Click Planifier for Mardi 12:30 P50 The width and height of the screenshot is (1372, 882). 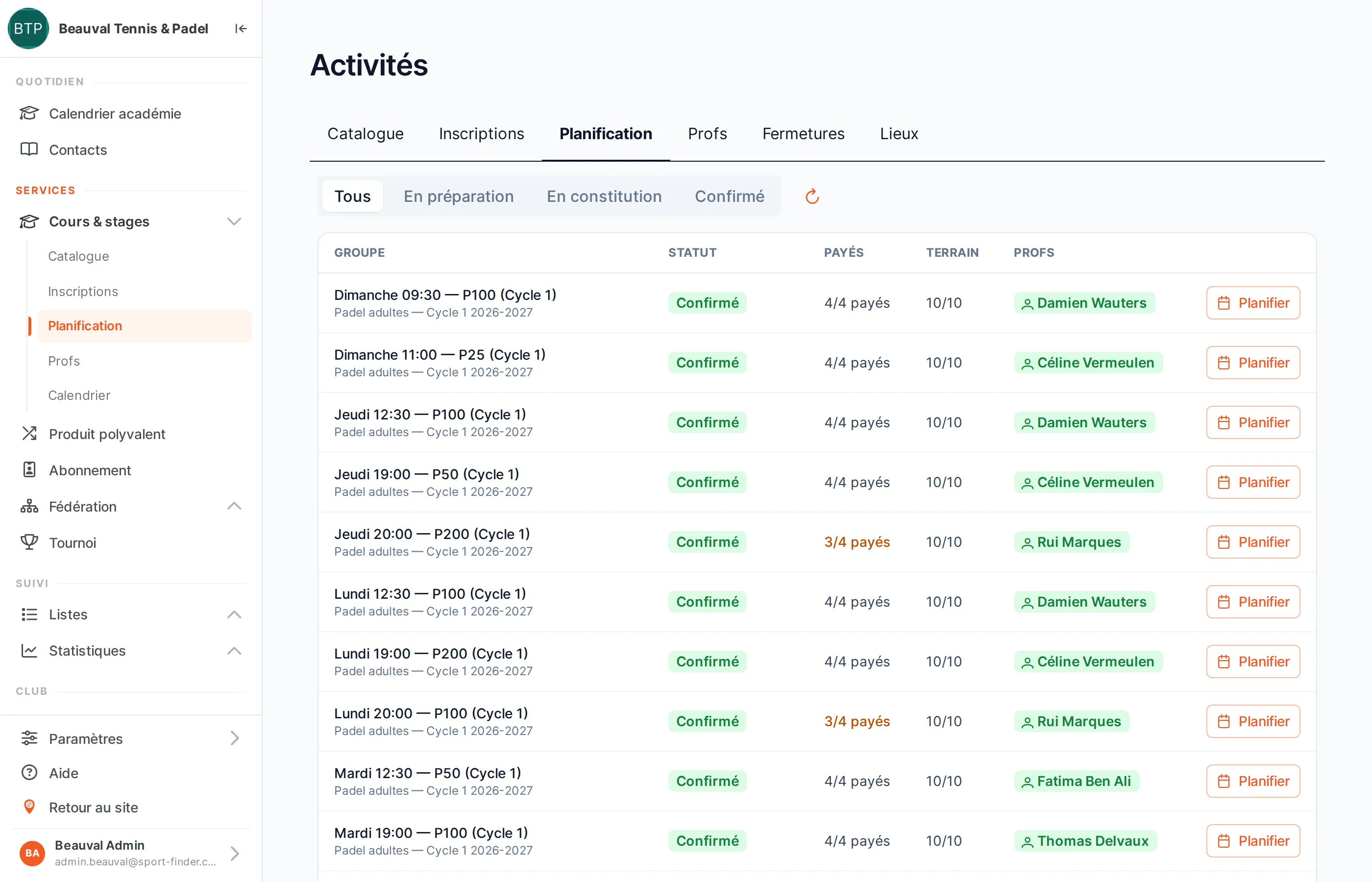pyautogui.click(x=1253, y=781)
